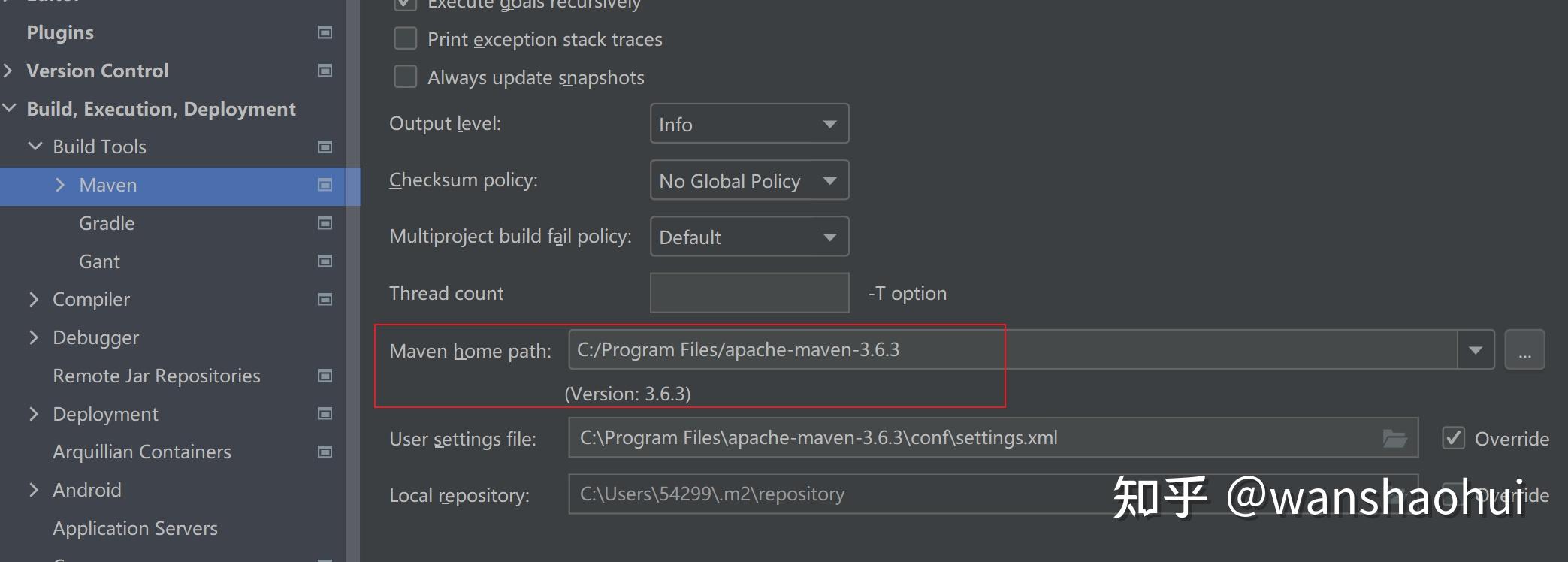Viewport: 1568px width, 562px height.
Task: Open the Maven home path dropdown arrow
Action: (x=1476, y=350)
